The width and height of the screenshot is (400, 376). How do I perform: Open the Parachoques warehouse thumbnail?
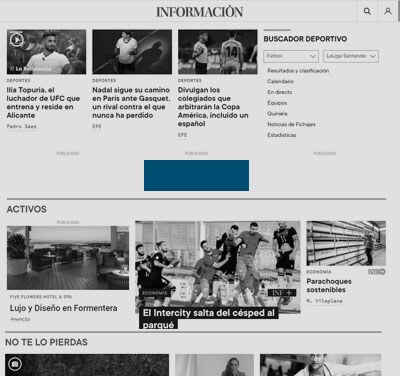click(346, 243)
